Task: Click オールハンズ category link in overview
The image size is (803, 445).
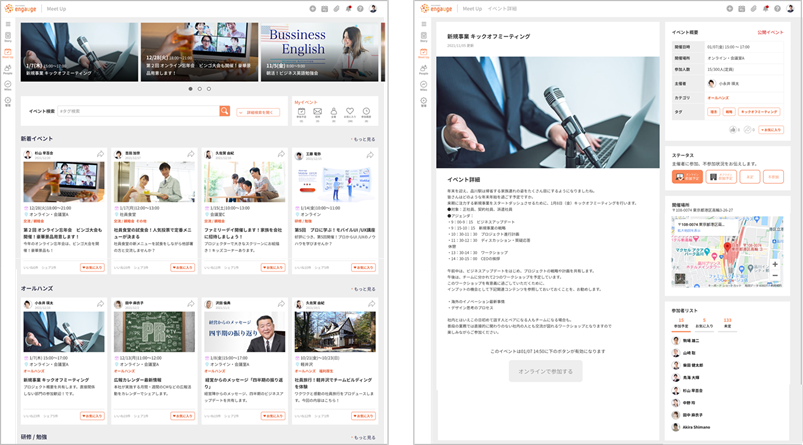Action: pyautogui.click(x=718, y=98)
